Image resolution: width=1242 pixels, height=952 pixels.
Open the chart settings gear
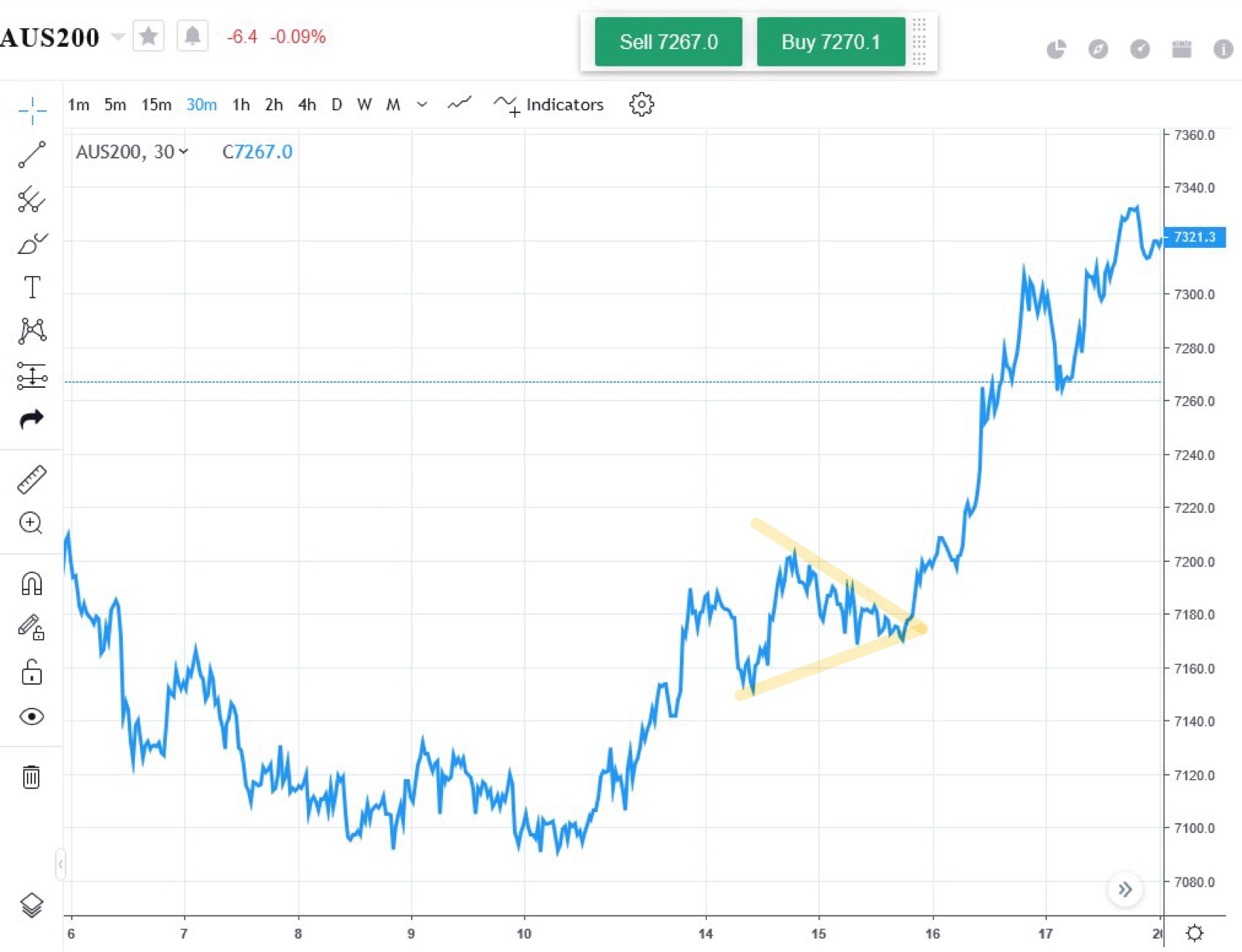point(641,105)
